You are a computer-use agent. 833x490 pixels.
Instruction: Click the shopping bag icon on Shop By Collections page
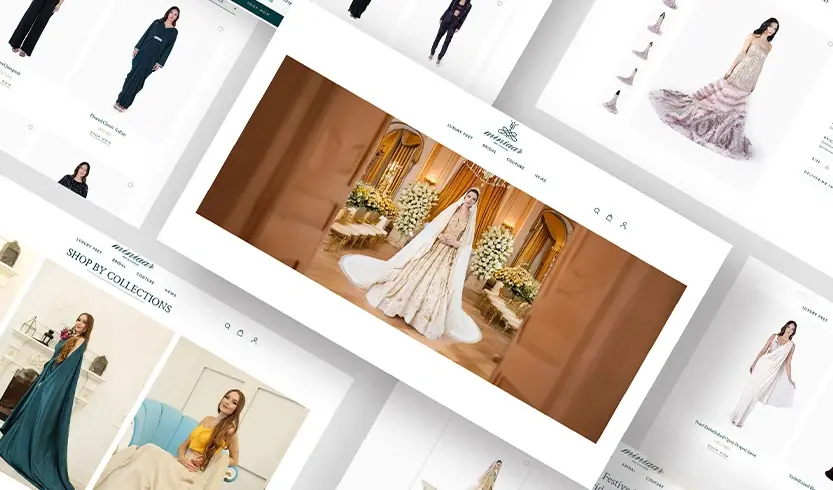pos(240,333)
